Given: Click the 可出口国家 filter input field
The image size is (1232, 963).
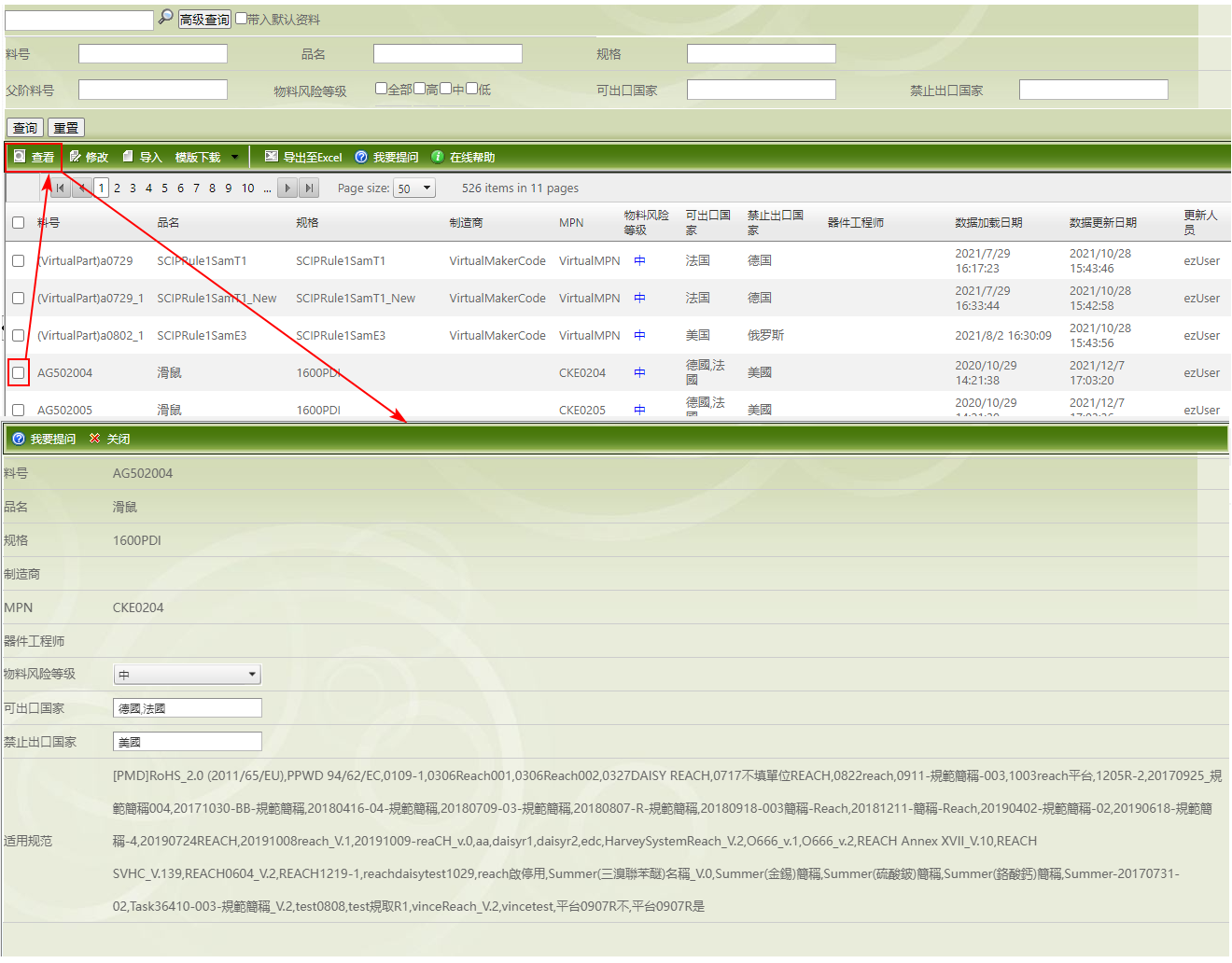Looking at the screenshot, I should pyautogui.click(x=762, y=90).
